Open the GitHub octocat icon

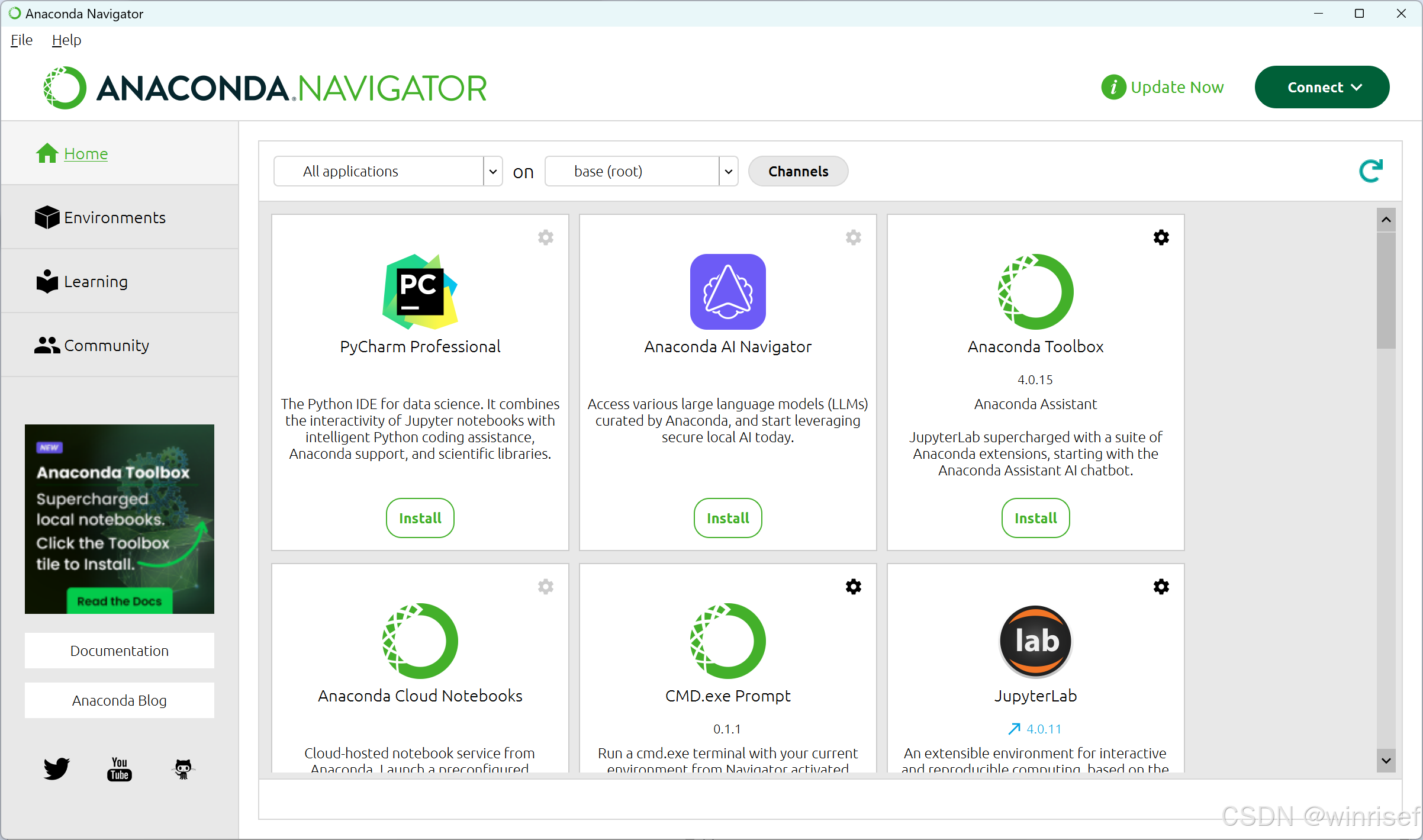click(183, 768)
